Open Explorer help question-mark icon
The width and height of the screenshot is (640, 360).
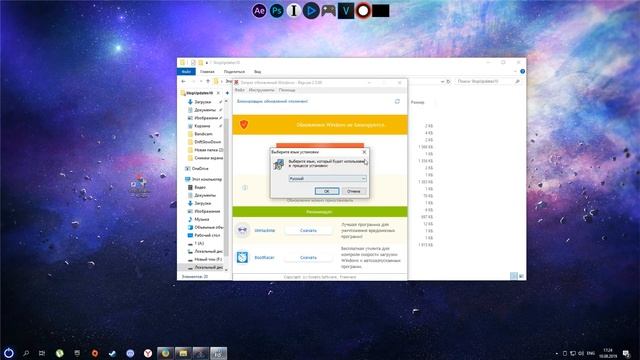[x=522, y=71]
